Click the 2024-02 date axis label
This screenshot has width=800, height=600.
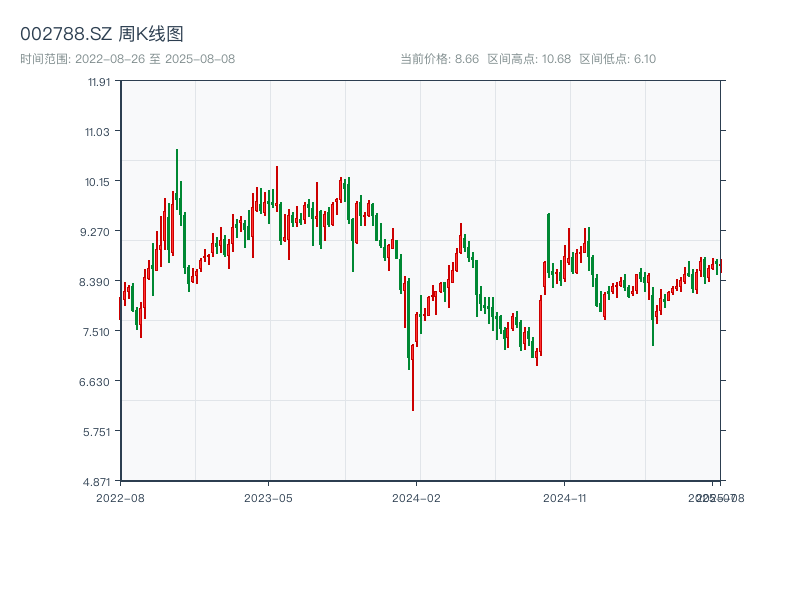(416, 498)
